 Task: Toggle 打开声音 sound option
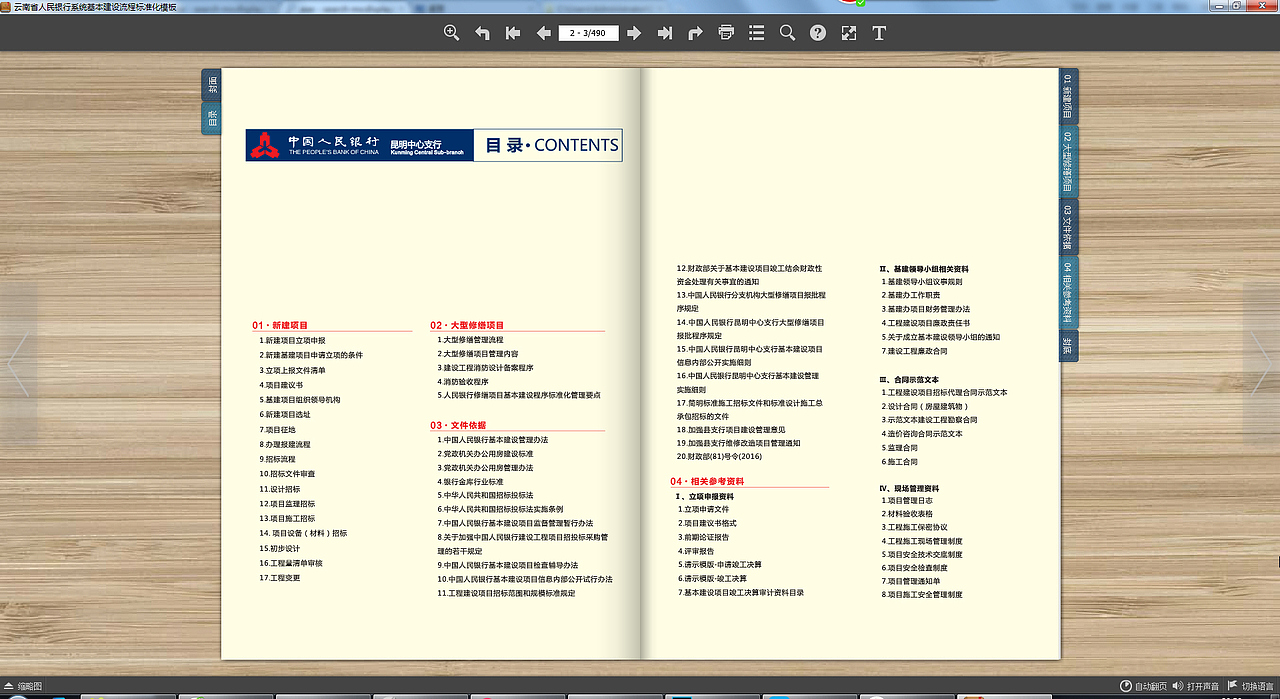click(x=1196, y=686)
